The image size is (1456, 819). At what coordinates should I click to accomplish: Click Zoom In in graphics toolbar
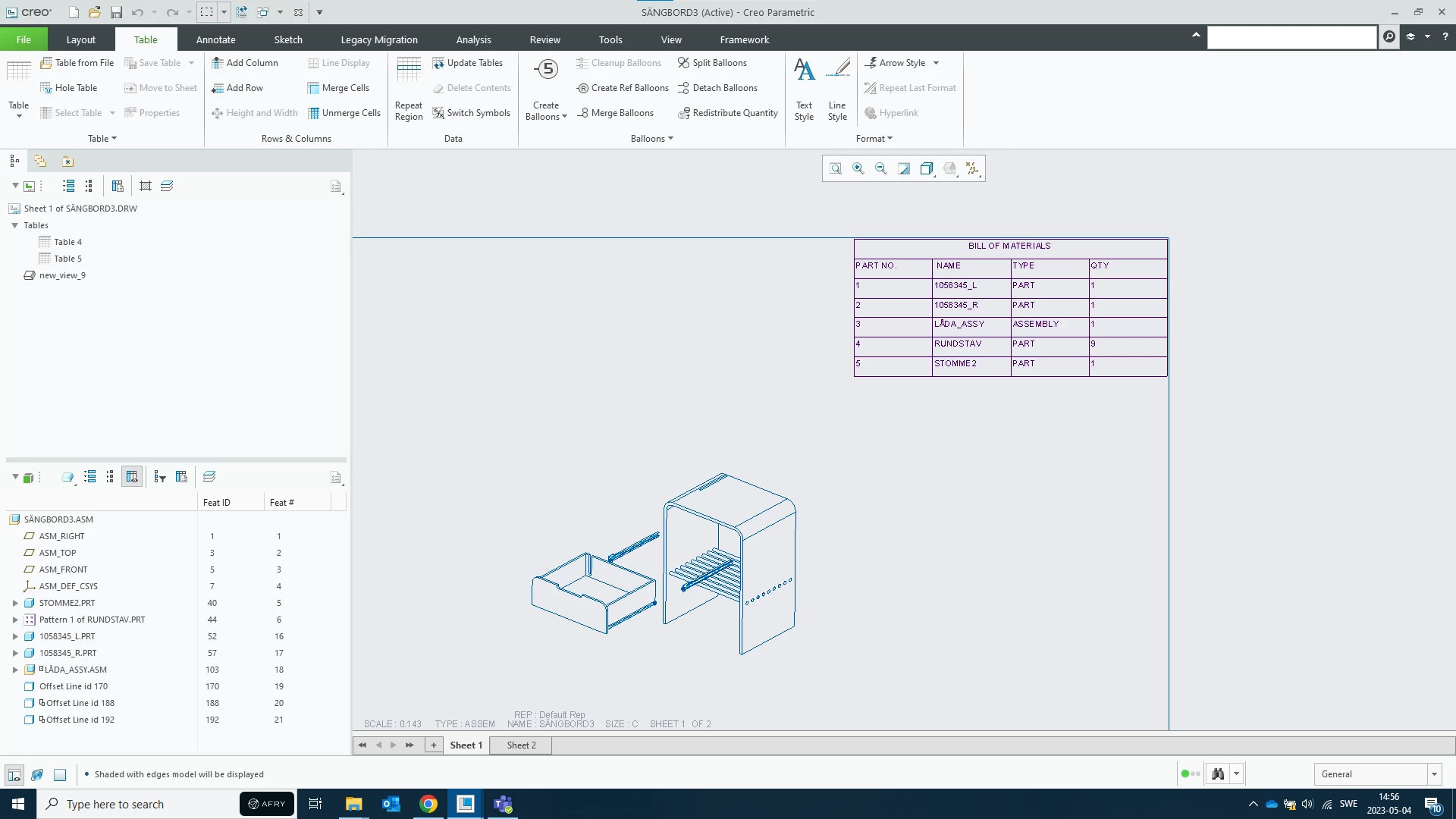point(858,168)
